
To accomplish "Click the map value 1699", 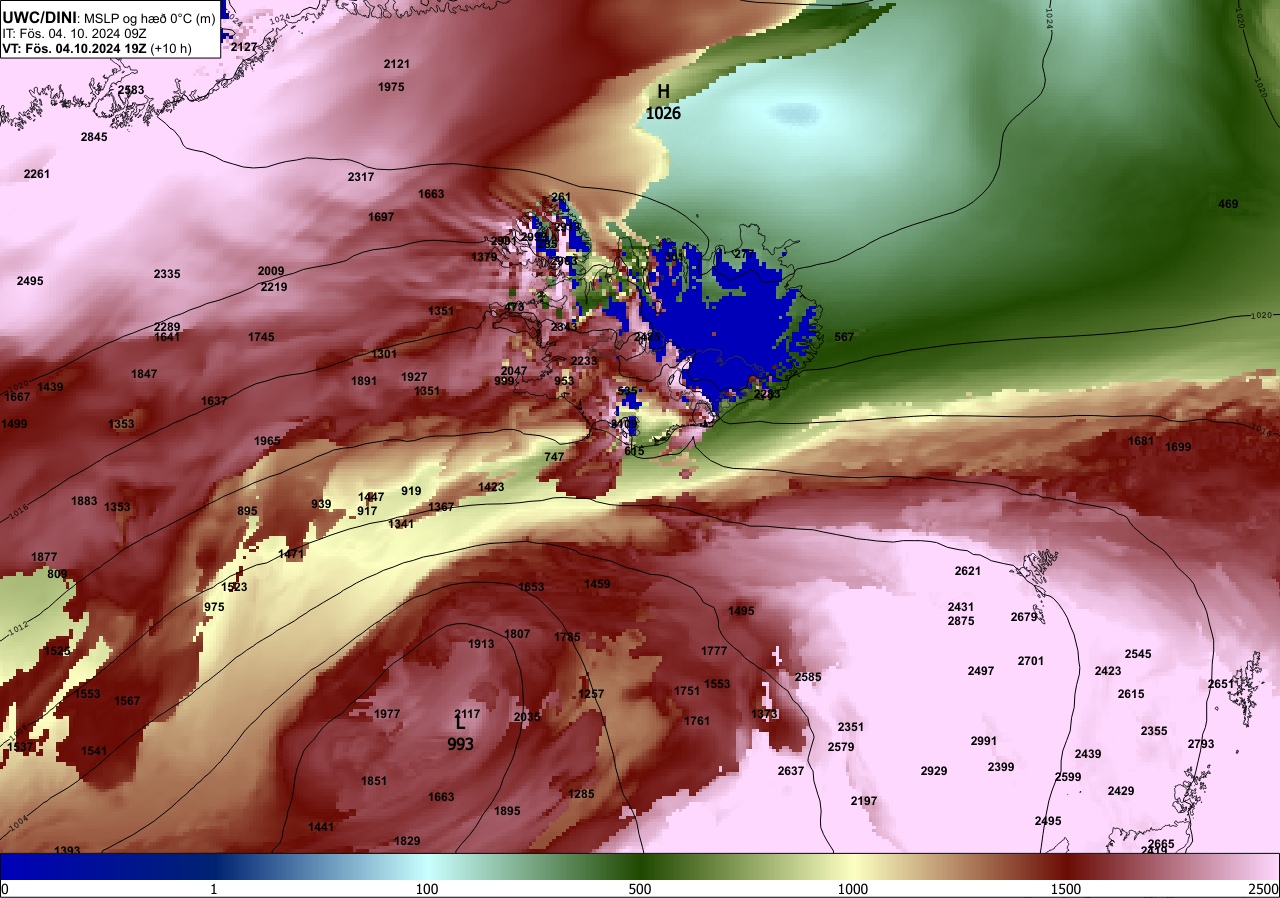I will (1178, 447).
